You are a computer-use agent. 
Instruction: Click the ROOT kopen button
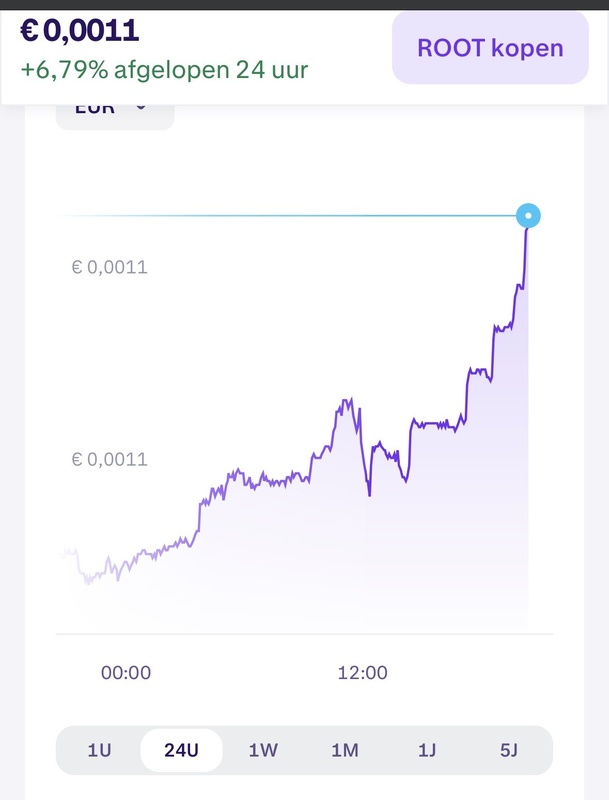(x=490, y=48)
